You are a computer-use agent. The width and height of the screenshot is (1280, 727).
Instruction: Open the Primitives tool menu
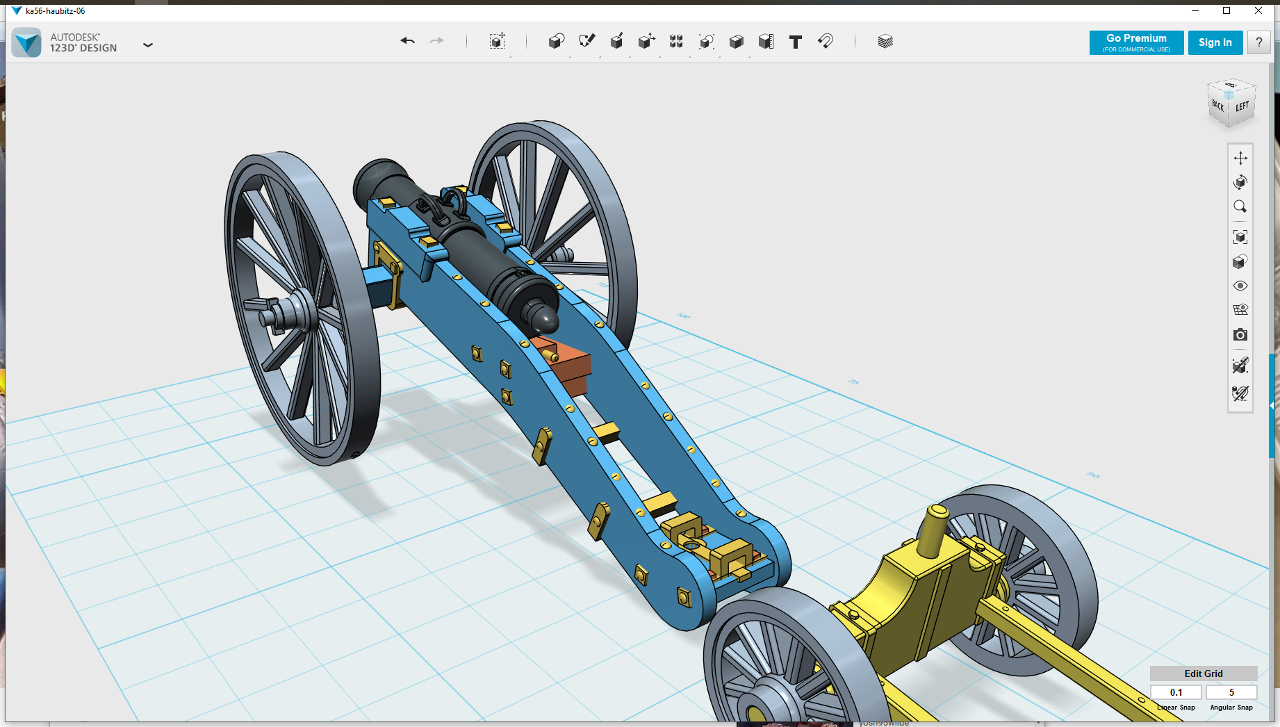(557, 42)
